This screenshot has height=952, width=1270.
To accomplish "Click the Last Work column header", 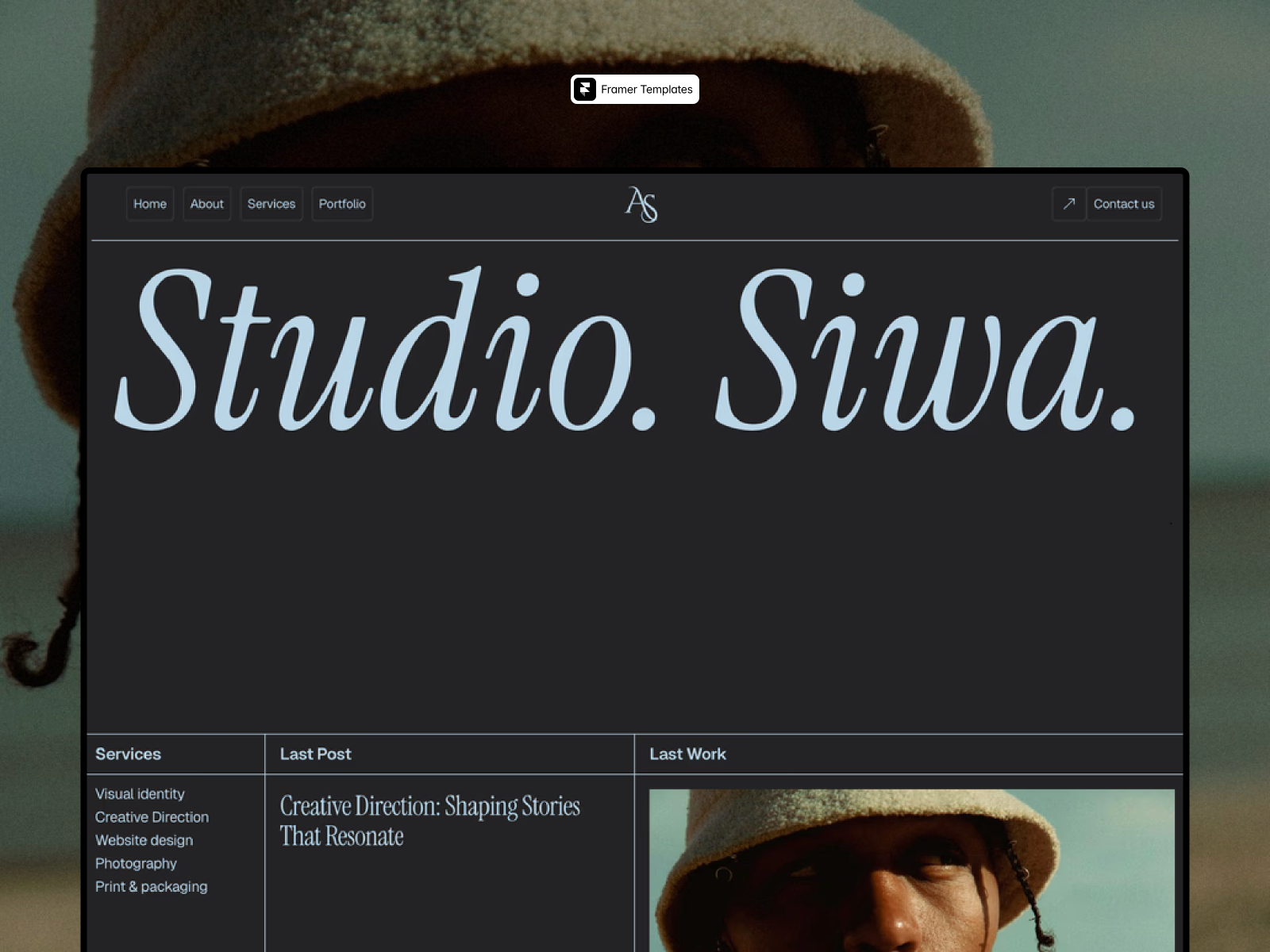I will point(687,754).
